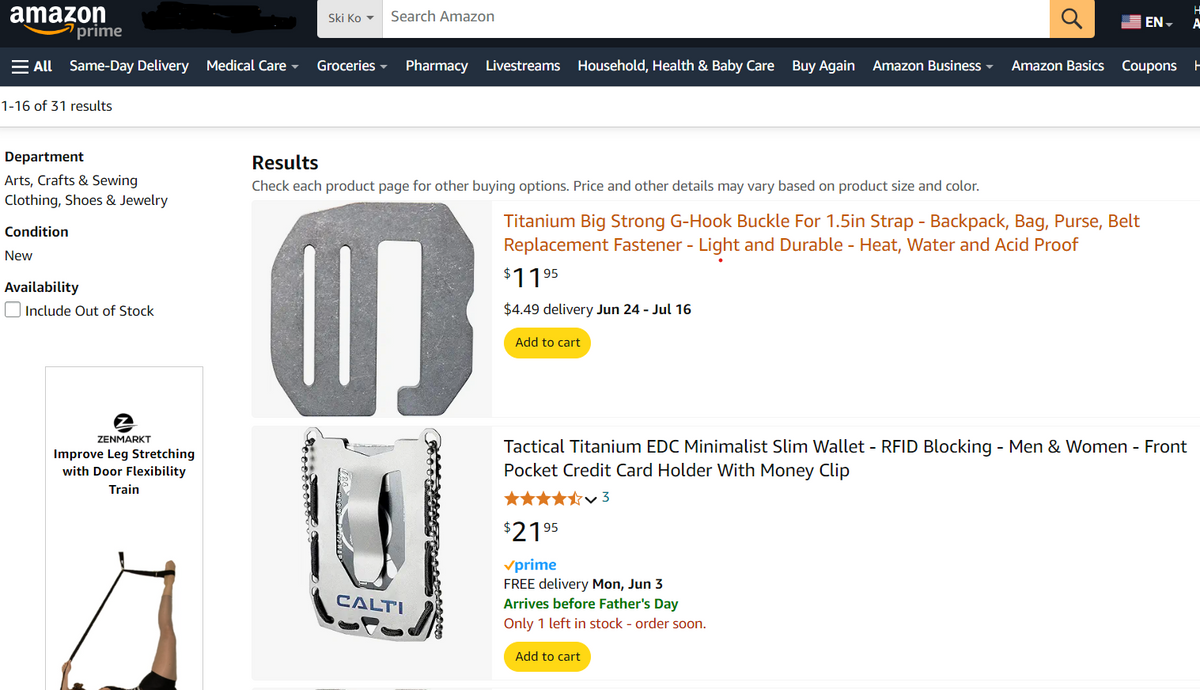1200x690 pixels.
Task: Filter by Arts, Crafts & Sewing department
Action: point(71,181)
